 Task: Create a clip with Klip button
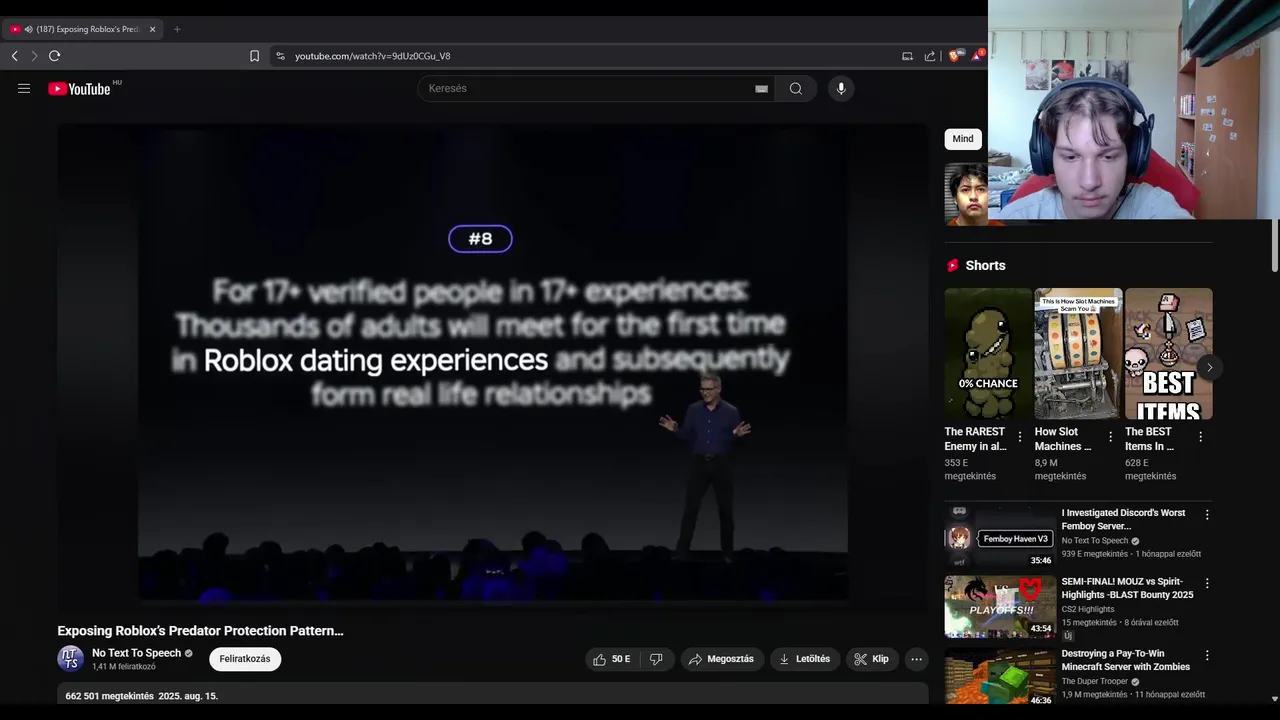tap(871, 659)
